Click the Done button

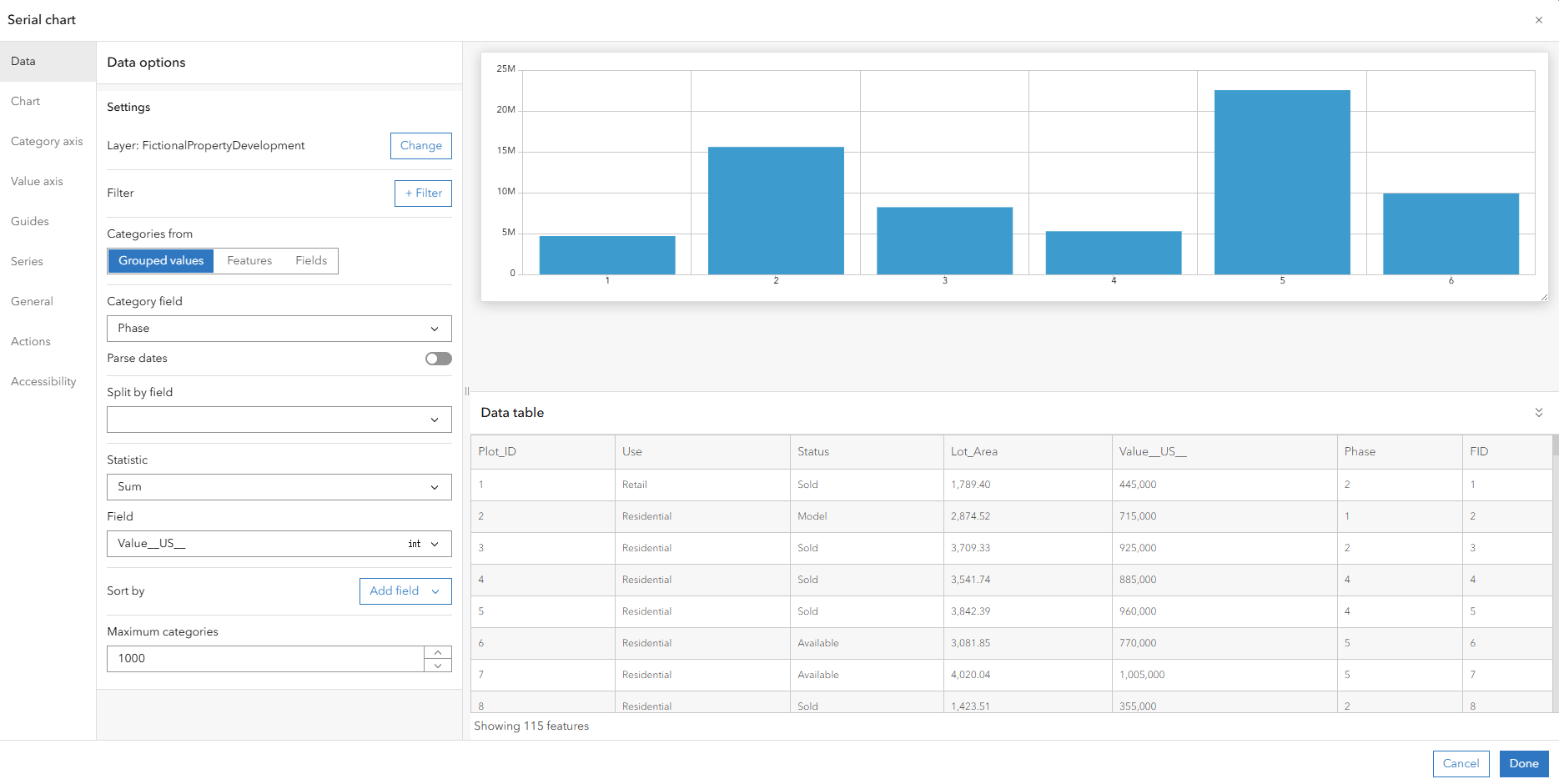(x=1524, y=764)
